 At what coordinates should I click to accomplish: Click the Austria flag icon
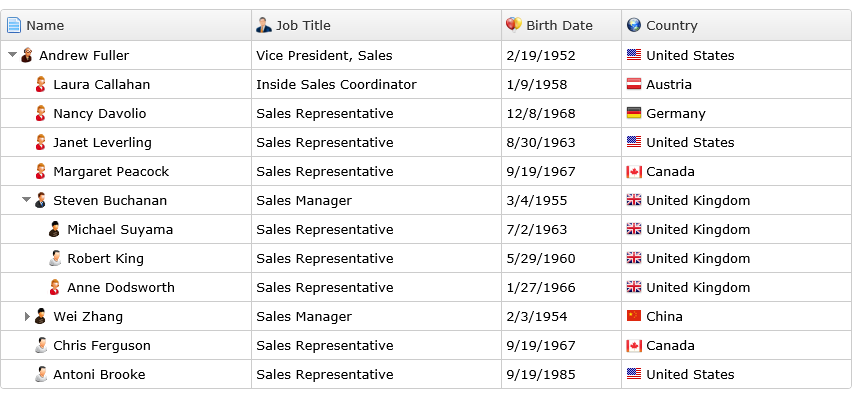tap(634, 84)
